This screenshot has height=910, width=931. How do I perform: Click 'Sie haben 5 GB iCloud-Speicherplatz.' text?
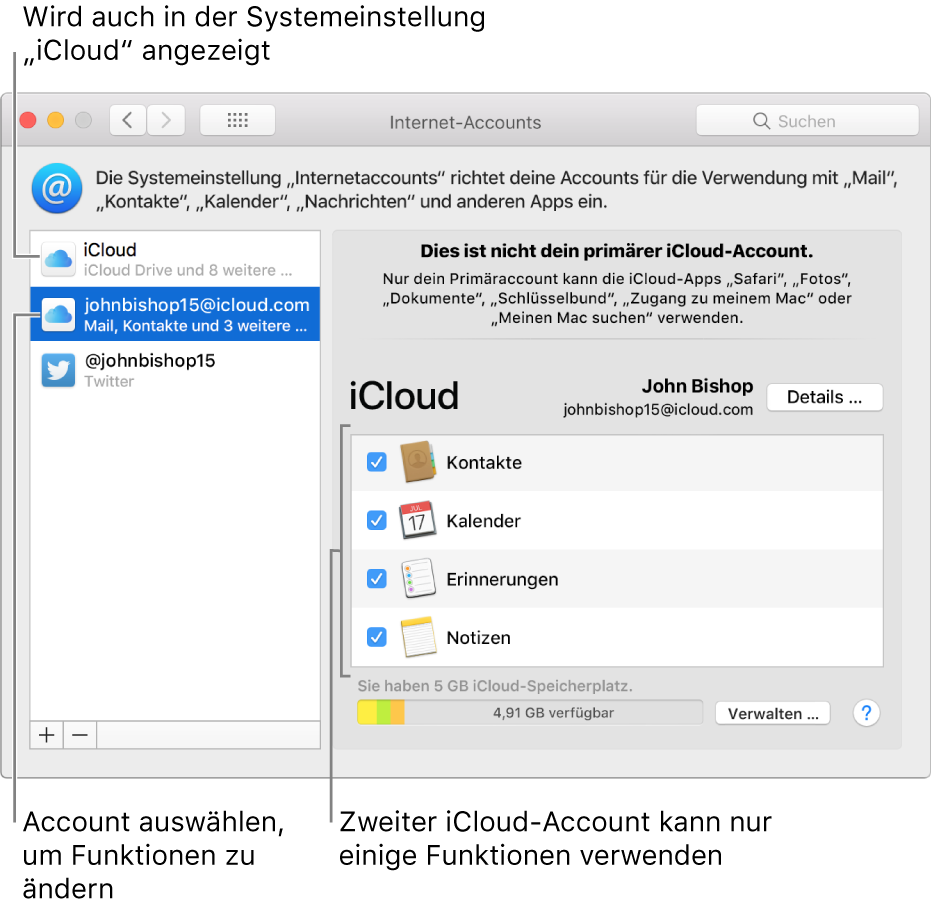[495, 686]
